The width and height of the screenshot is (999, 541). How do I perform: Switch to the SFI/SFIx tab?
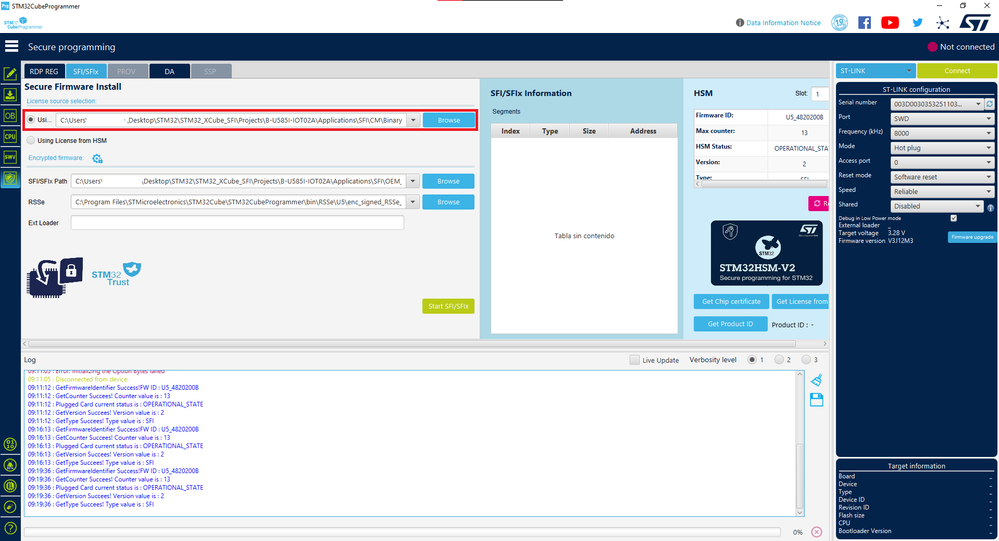(85, 71)
